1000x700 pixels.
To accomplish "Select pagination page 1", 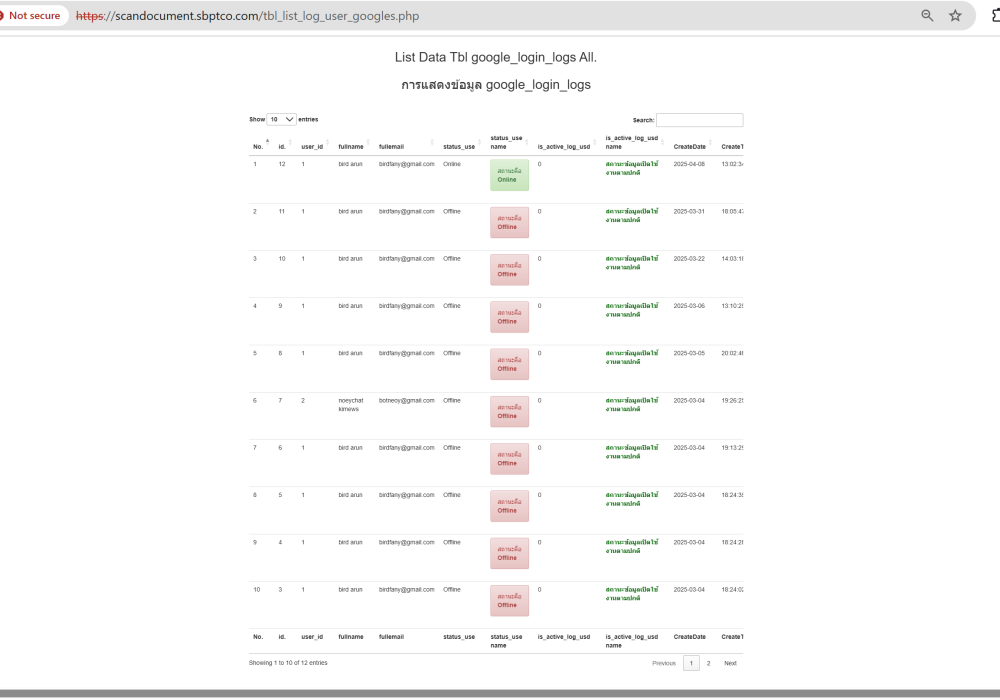I will pos(691,663).
